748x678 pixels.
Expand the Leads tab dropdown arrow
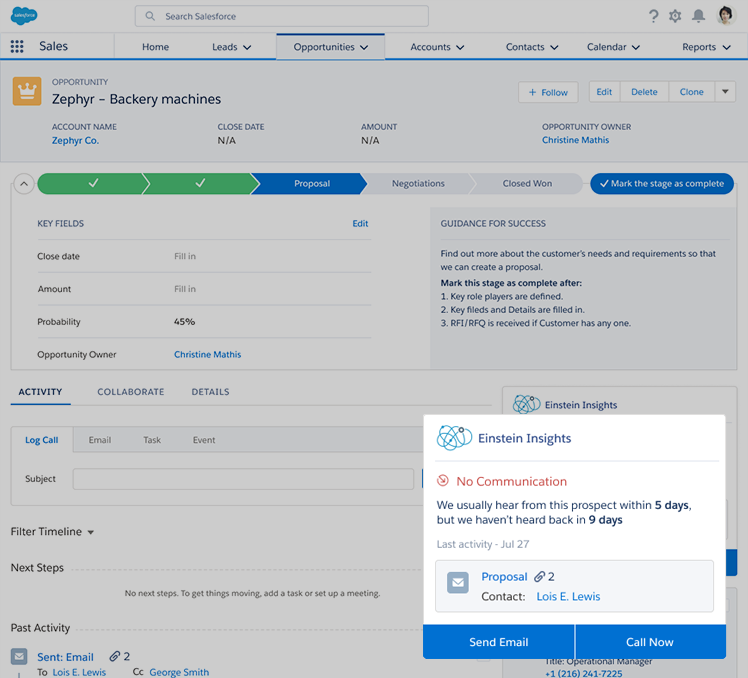coord(247,47)
